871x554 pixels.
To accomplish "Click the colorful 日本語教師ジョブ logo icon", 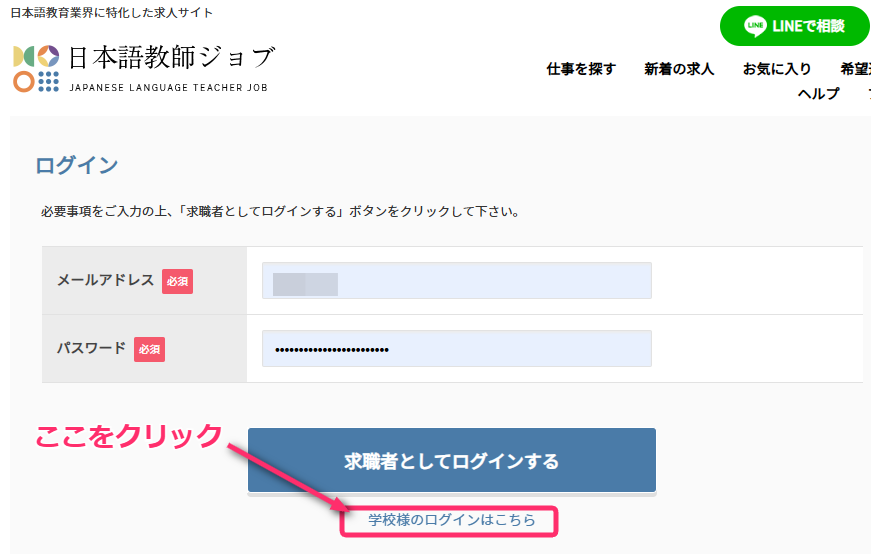I will [36, 68].
